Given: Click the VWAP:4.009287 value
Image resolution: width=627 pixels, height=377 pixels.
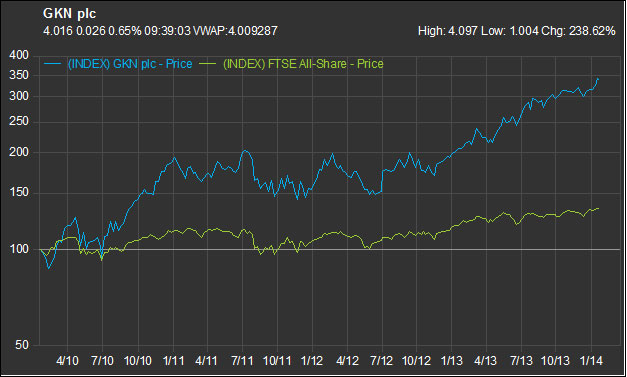Looking at the screenshot, I should tap(235, 31).
